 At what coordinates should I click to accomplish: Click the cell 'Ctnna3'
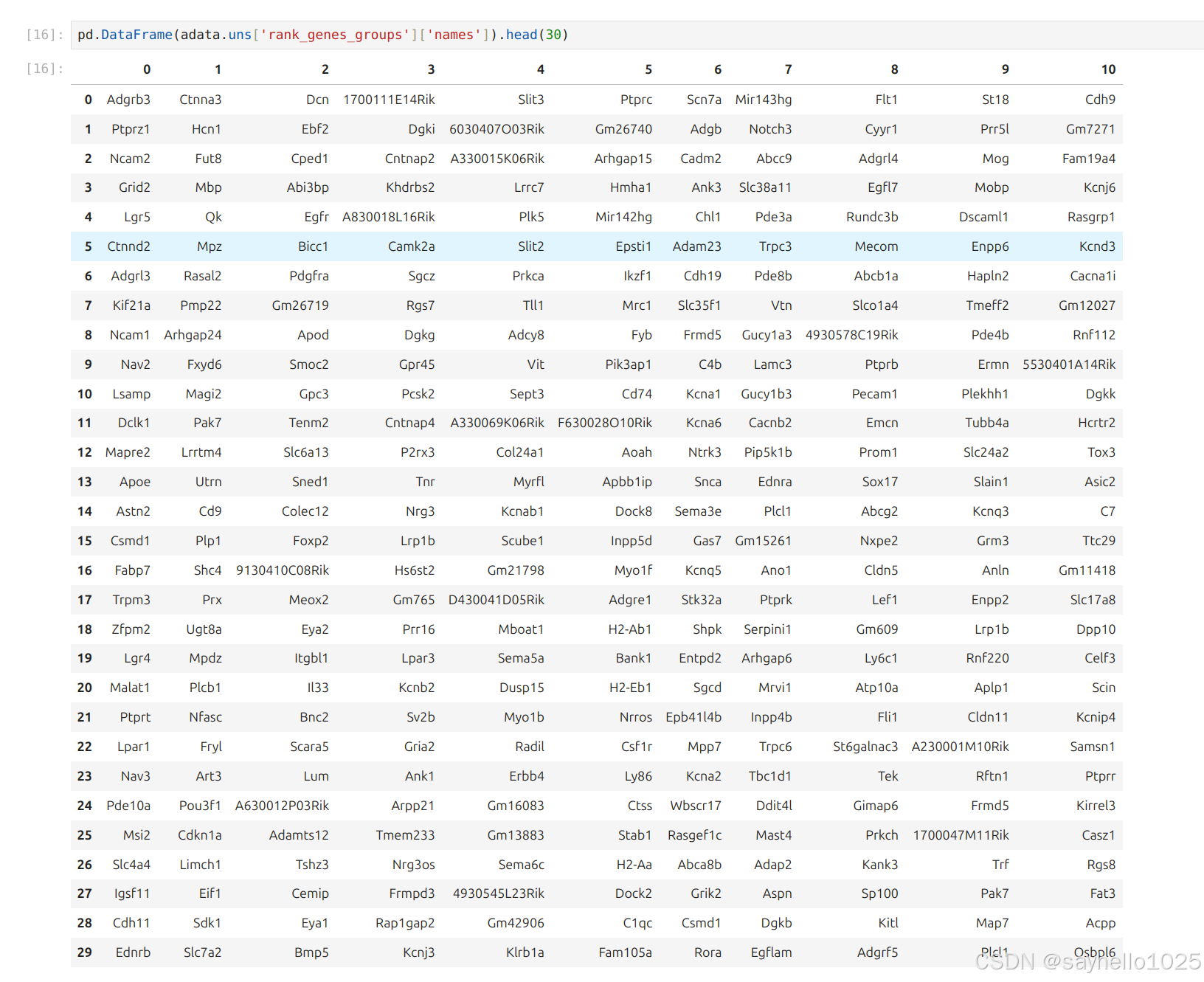pos(200,100)
